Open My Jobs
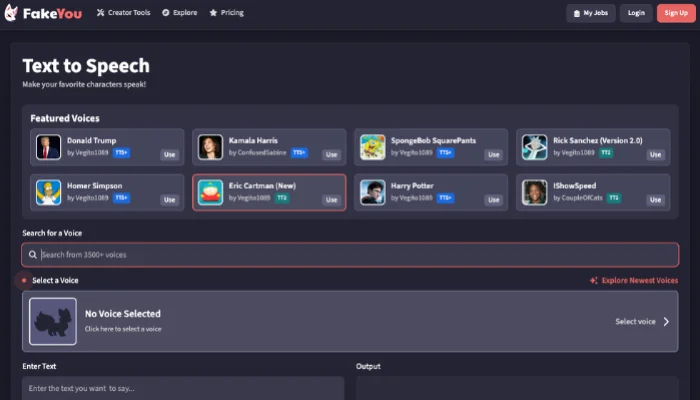The image size is (700, 400). (x=591, y=13)
